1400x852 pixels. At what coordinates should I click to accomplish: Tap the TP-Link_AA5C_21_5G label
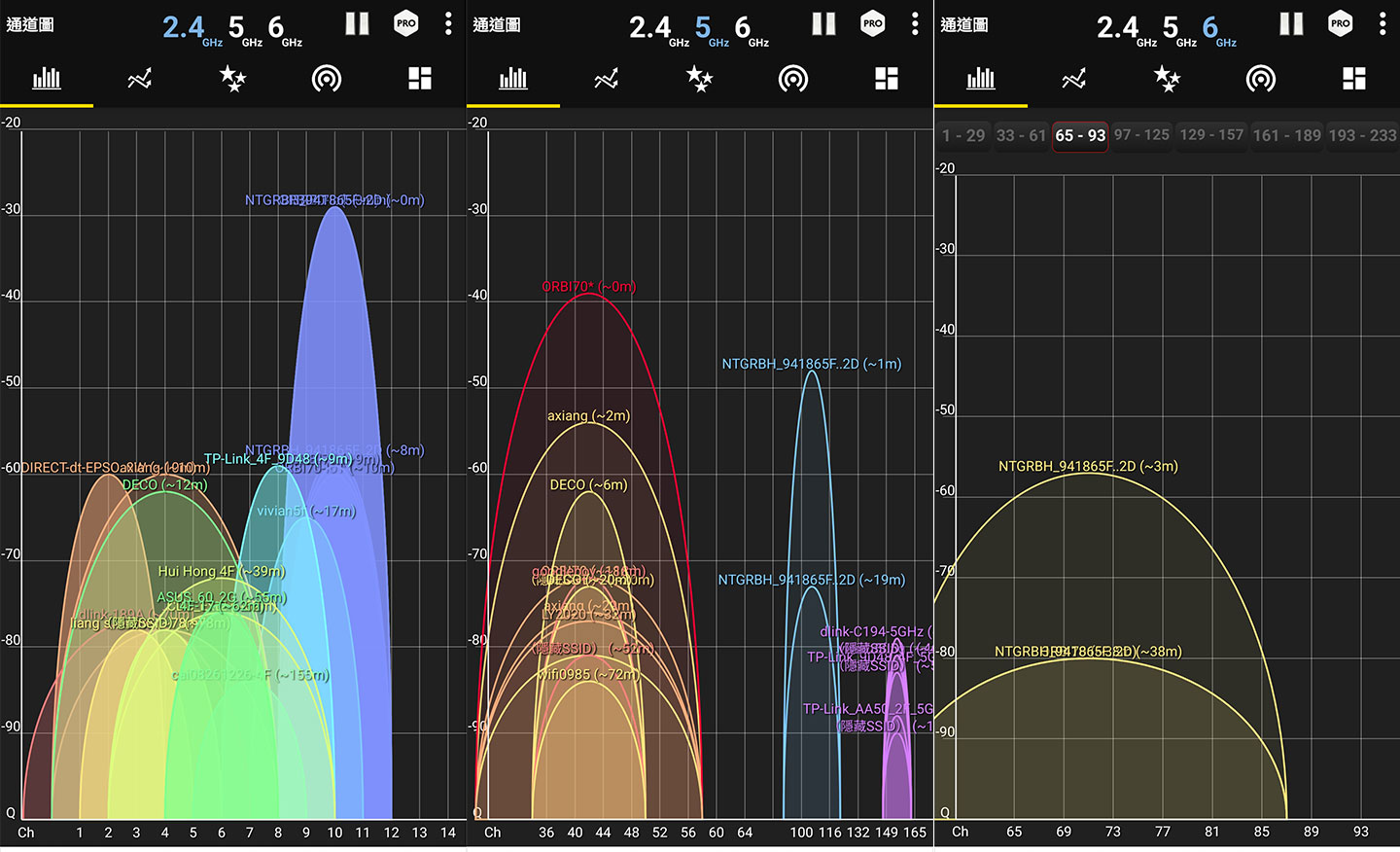click(x=867, y=709)
